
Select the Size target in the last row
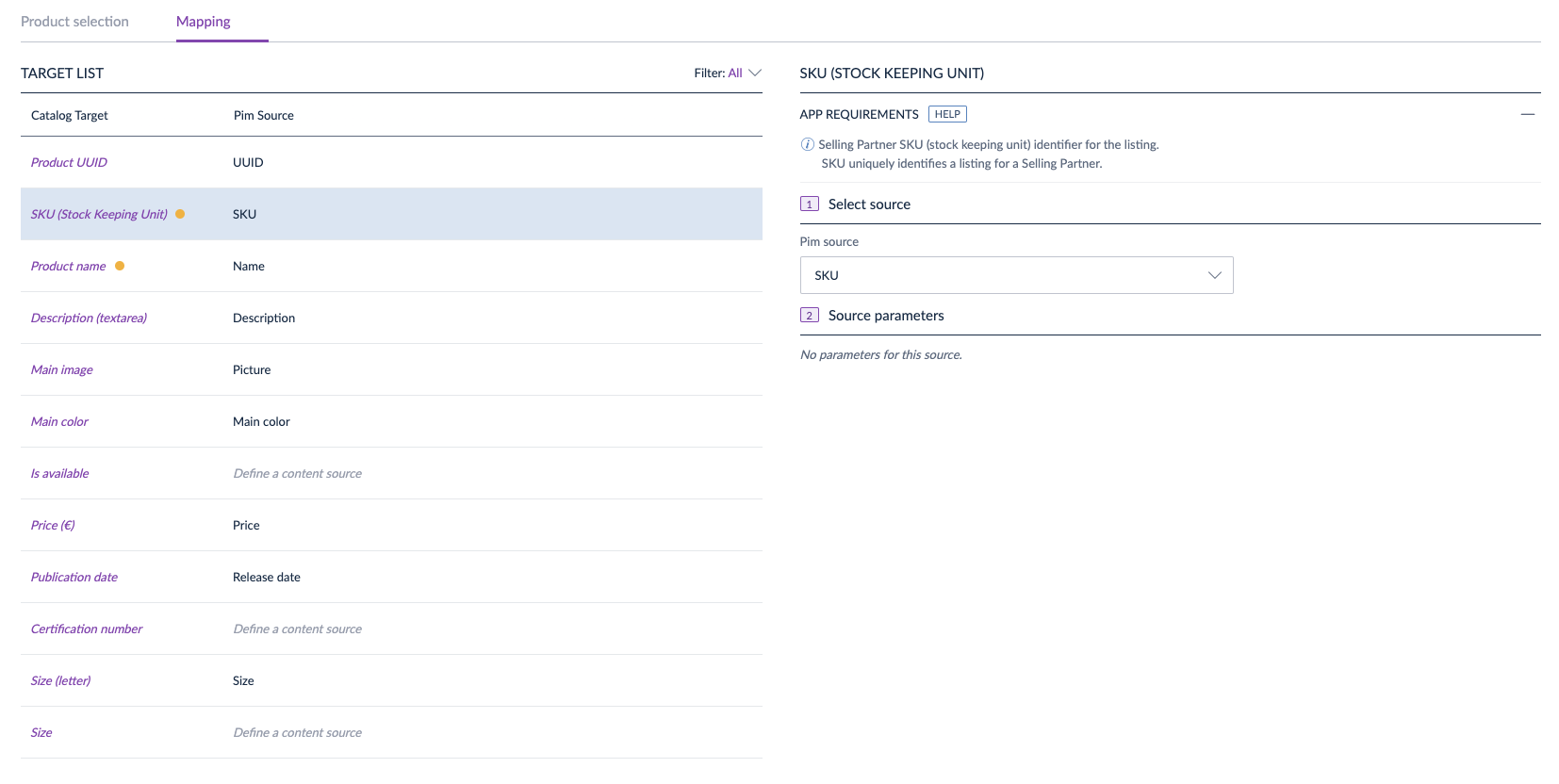coord(41,732)
